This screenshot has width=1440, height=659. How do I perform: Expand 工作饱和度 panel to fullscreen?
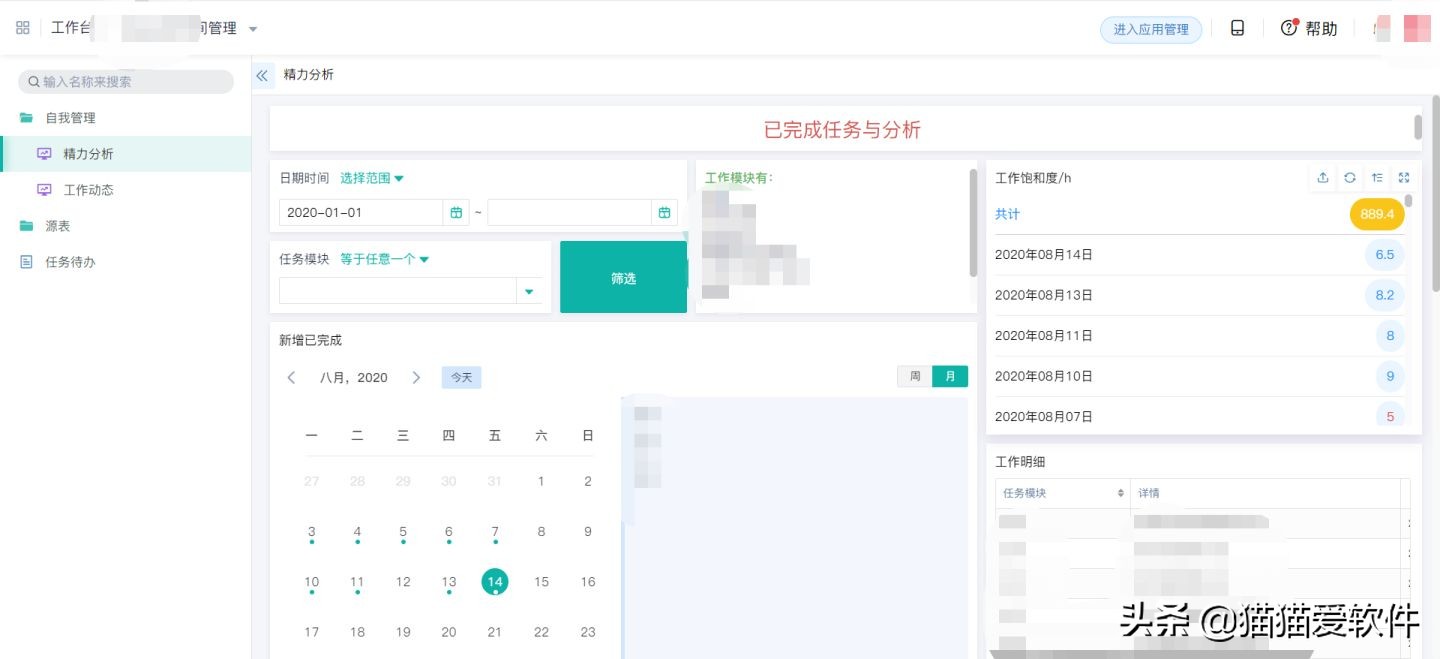coord(1404,177)
